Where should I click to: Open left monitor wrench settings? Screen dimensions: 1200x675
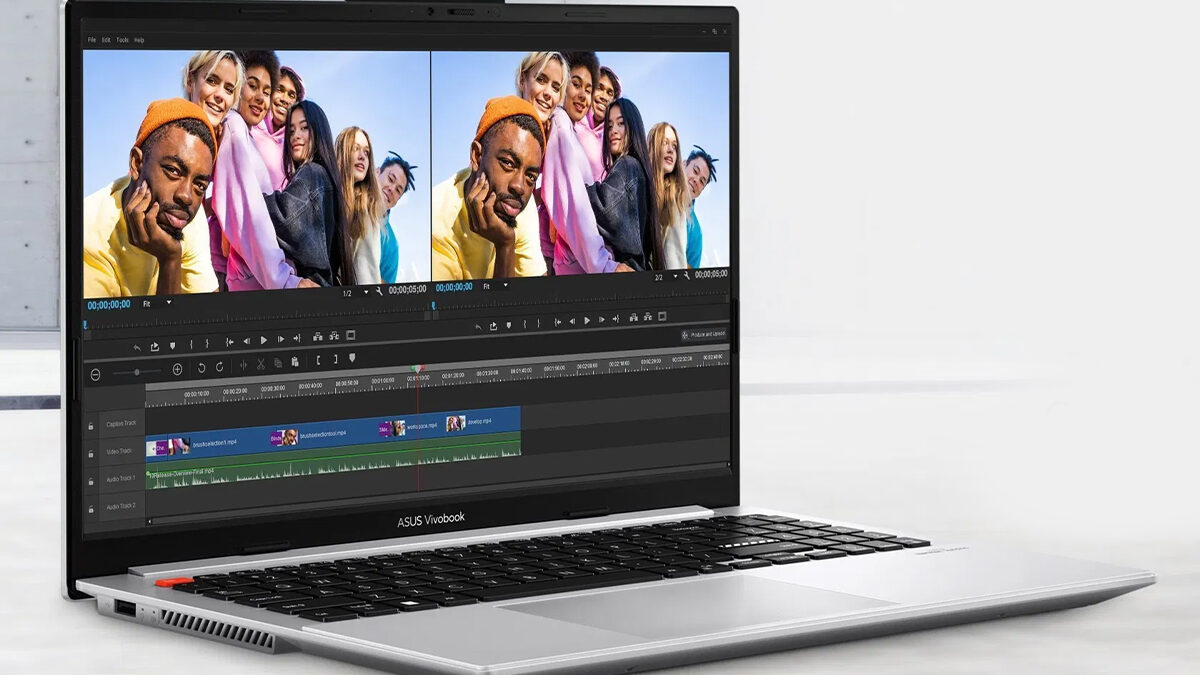(x=379, y=291)
